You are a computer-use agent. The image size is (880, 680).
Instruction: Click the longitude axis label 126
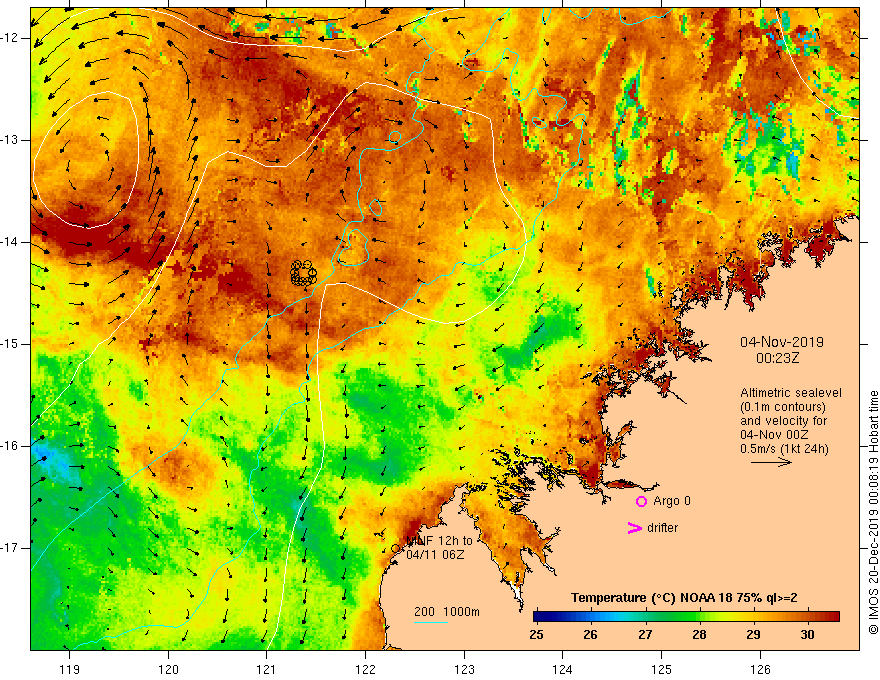pos(760,669)
